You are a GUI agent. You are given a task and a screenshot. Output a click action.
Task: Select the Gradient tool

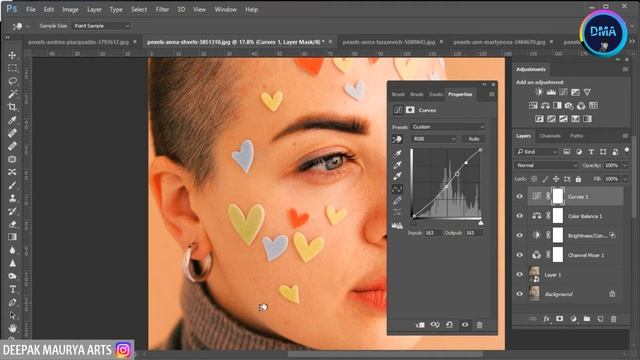click(x=12, y=237)
